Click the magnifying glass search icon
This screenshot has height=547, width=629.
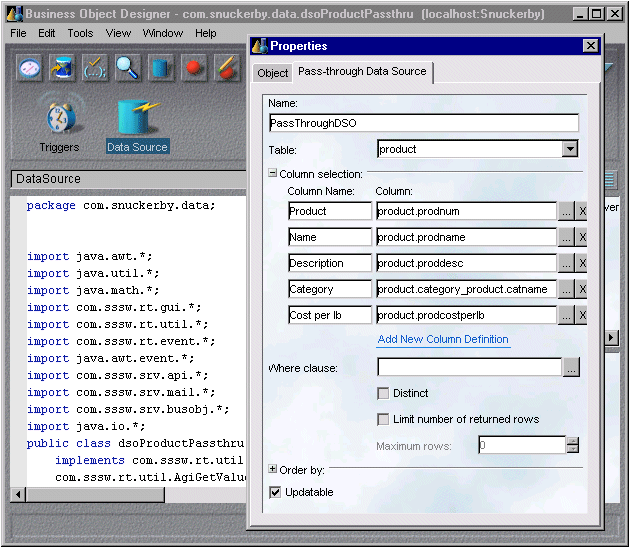pyautogui.click(x=128, y=68)
